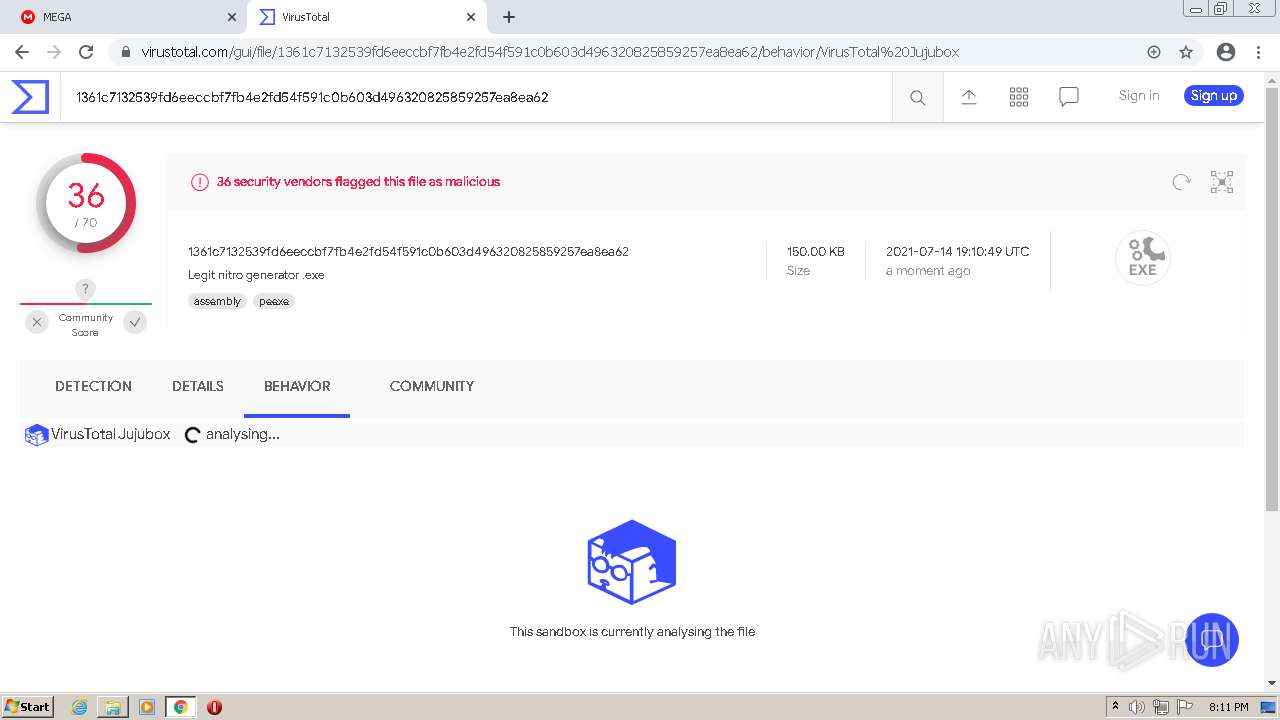1280x720 pixels.
Task: Click the blue sandbox box illustration
Action: coord(632,561)
